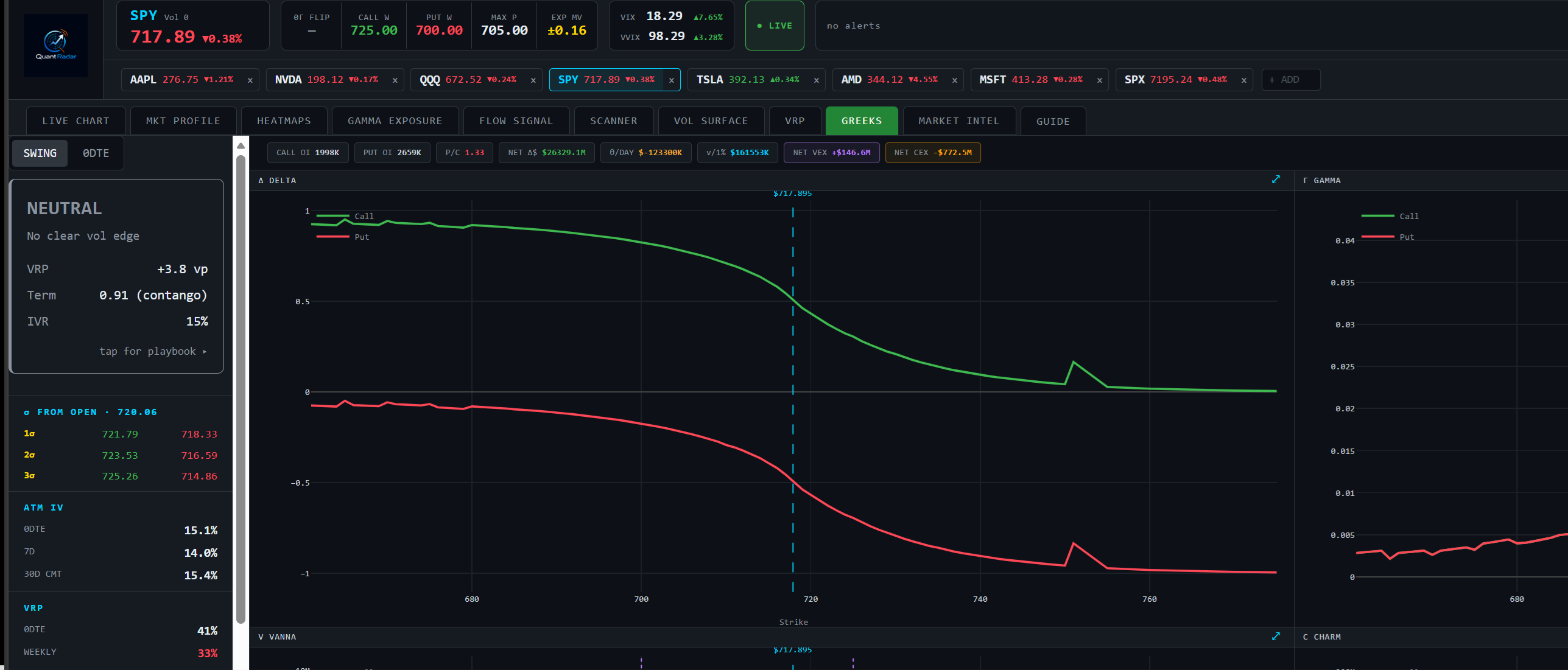Remove QQQ ticker from watchlist
Screen dimensions: 1568x670
click(x=533, y=80)
